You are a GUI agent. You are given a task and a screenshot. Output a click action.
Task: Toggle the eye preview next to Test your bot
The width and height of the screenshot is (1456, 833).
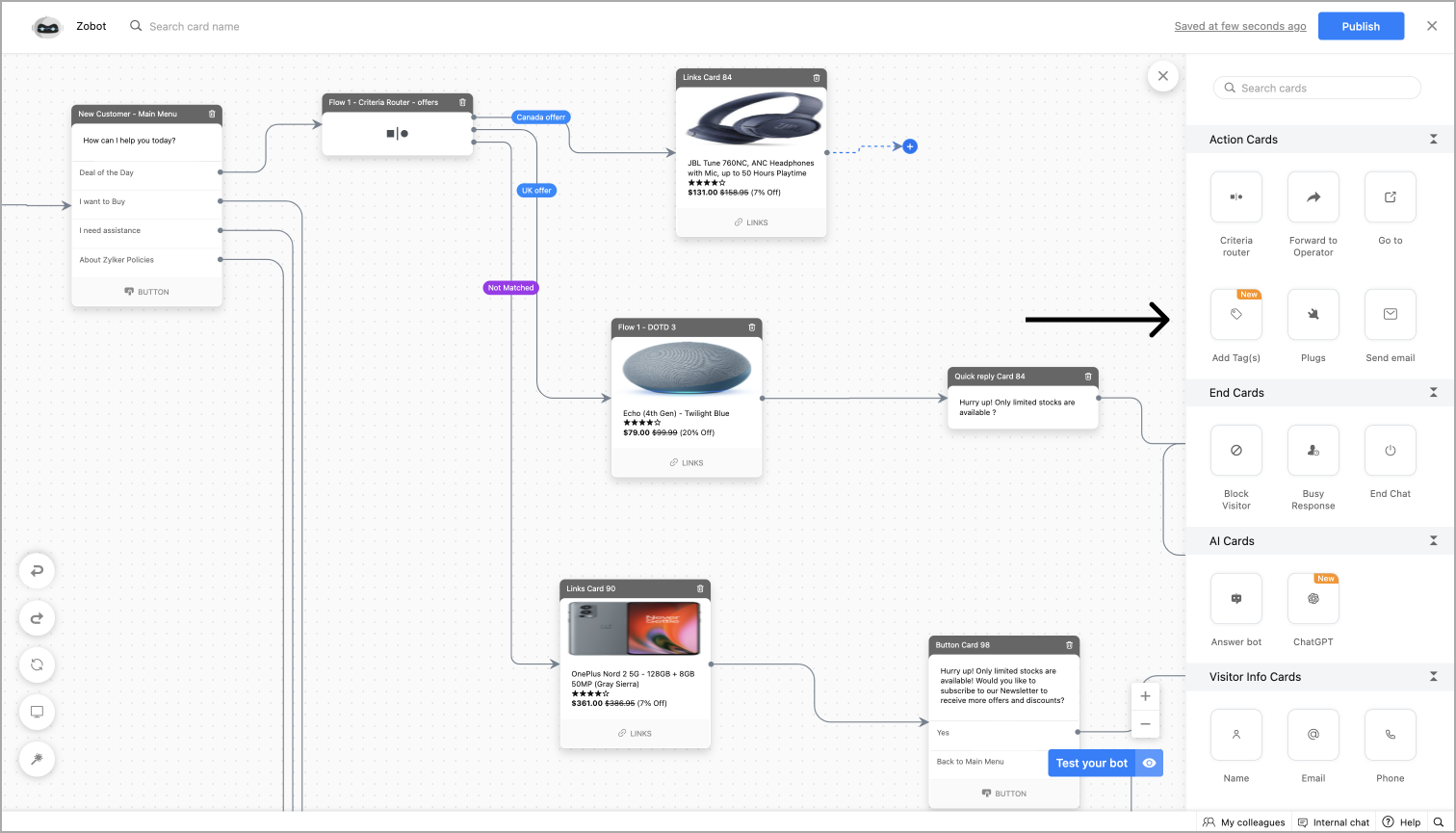[x=1149, y=763]
